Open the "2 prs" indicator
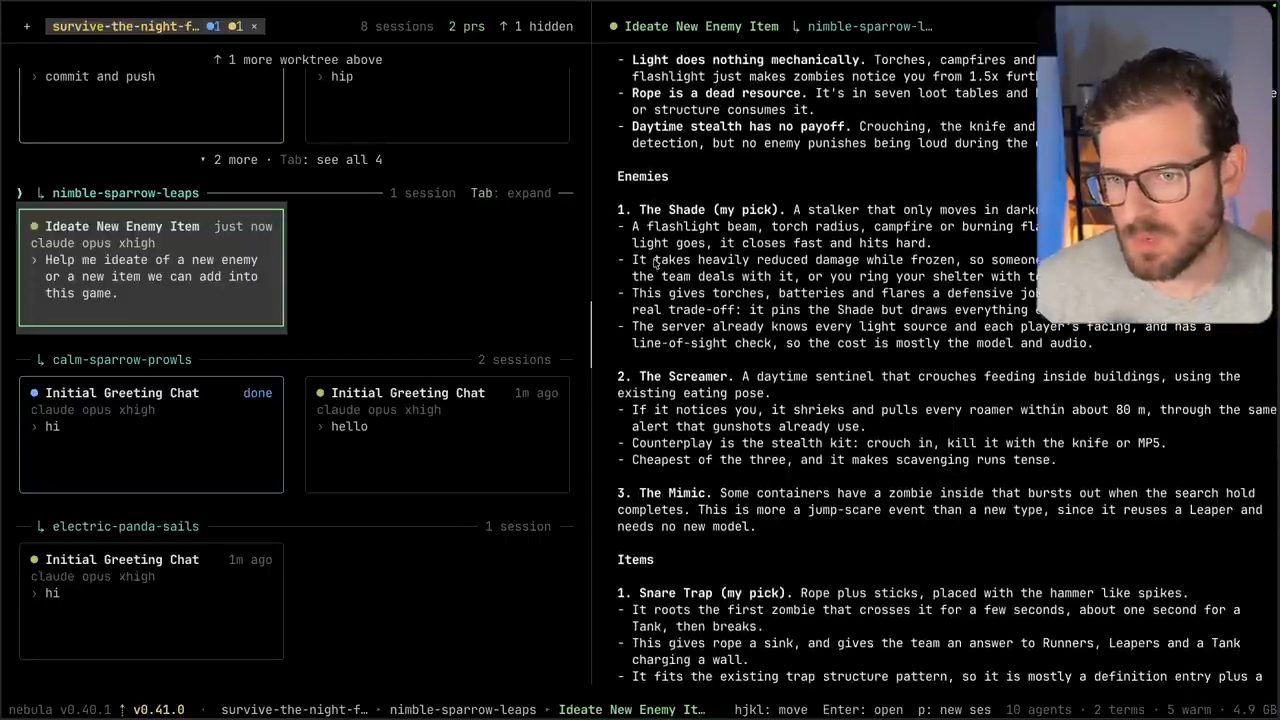1280x720 pixels. tap(466, 27)
